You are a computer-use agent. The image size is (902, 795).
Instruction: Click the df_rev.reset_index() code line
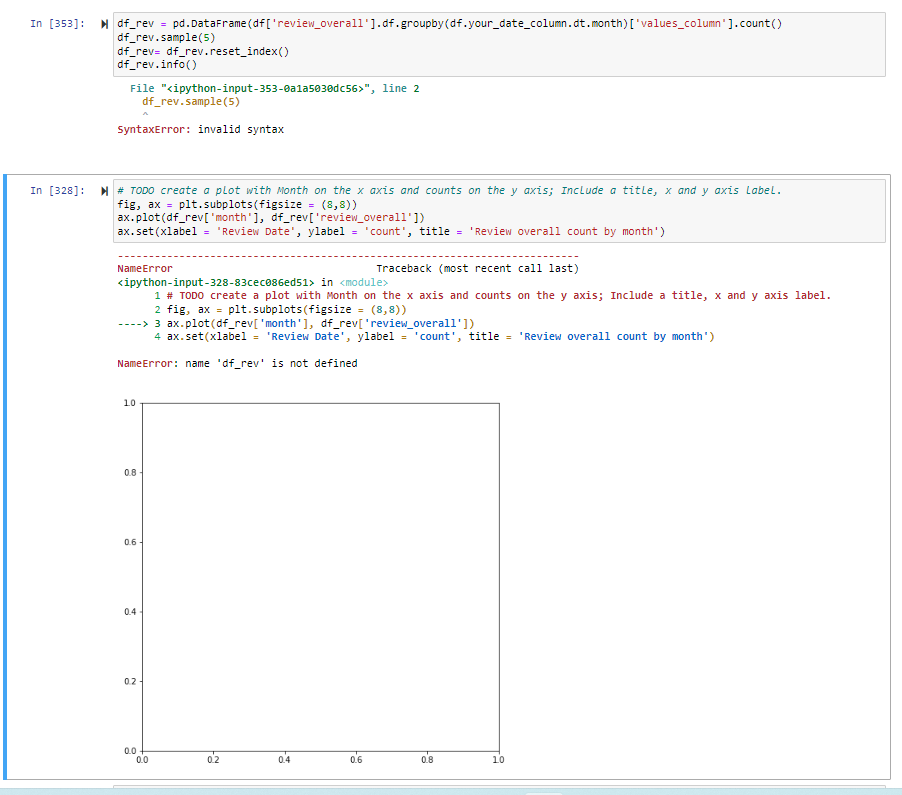(x=203, y=51)
